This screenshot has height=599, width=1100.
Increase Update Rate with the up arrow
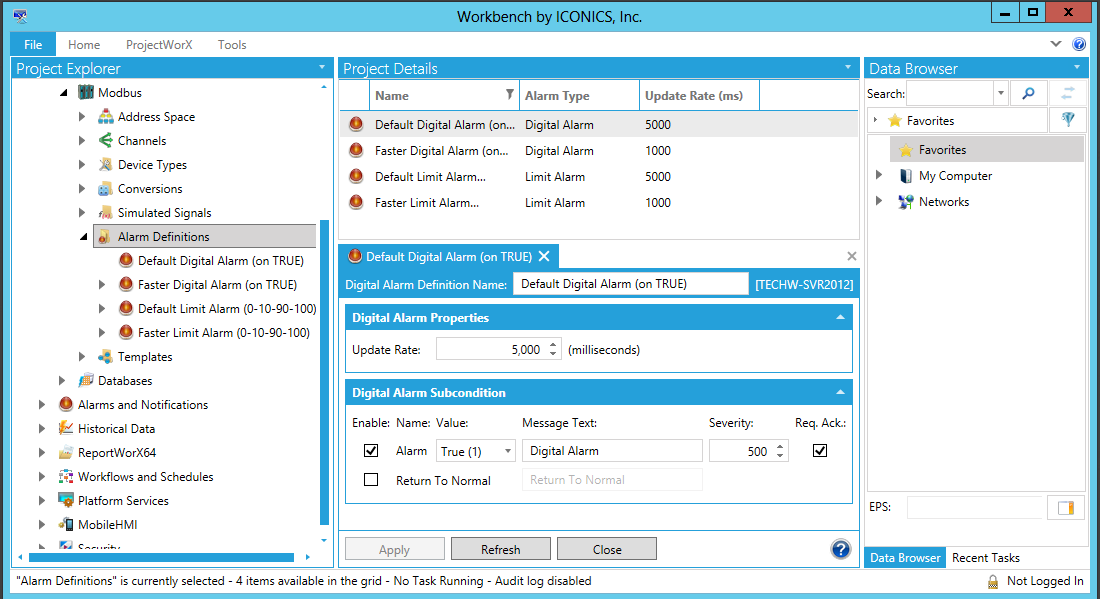553,345
